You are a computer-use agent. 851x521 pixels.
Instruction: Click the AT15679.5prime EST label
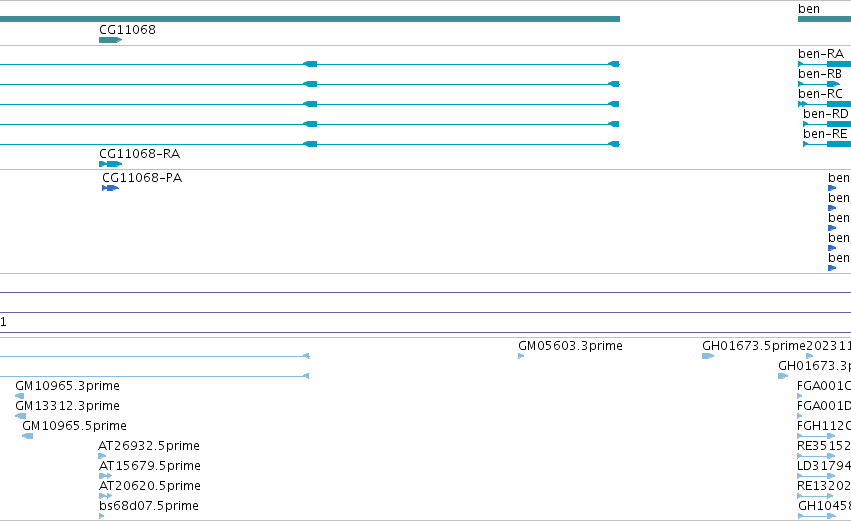point(150,466)
